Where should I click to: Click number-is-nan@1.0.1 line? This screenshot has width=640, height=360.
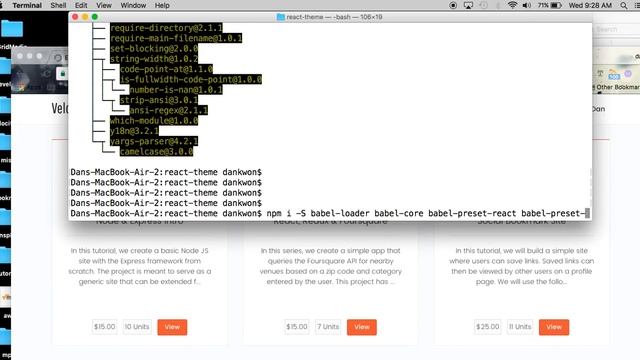(176, 90)
